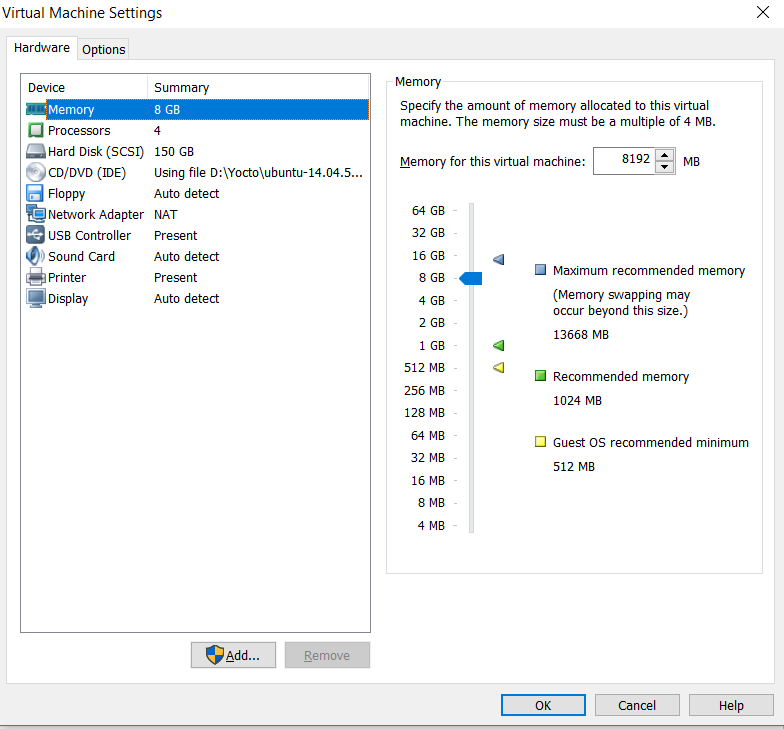Click the yellow Guest OS minimum legend square
Image resolution: width=784 pixels, height=729 pixels.
540,442
